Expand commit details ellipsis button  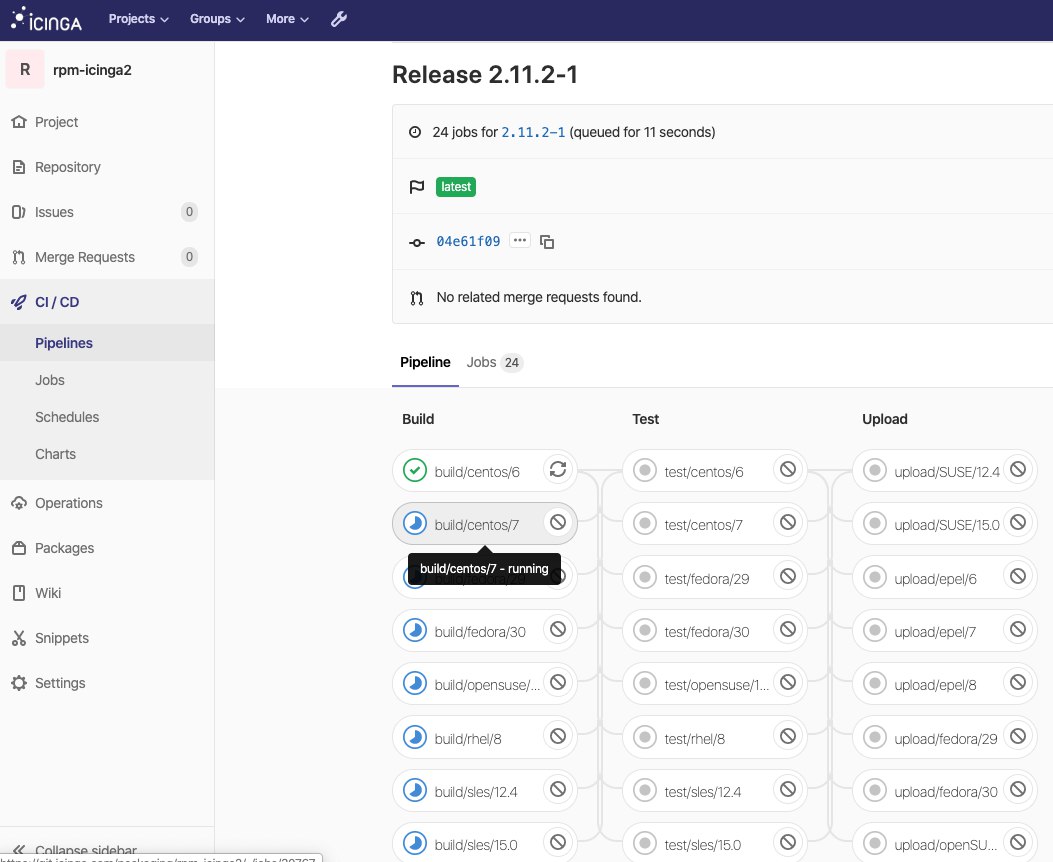[x=519, y=241]
